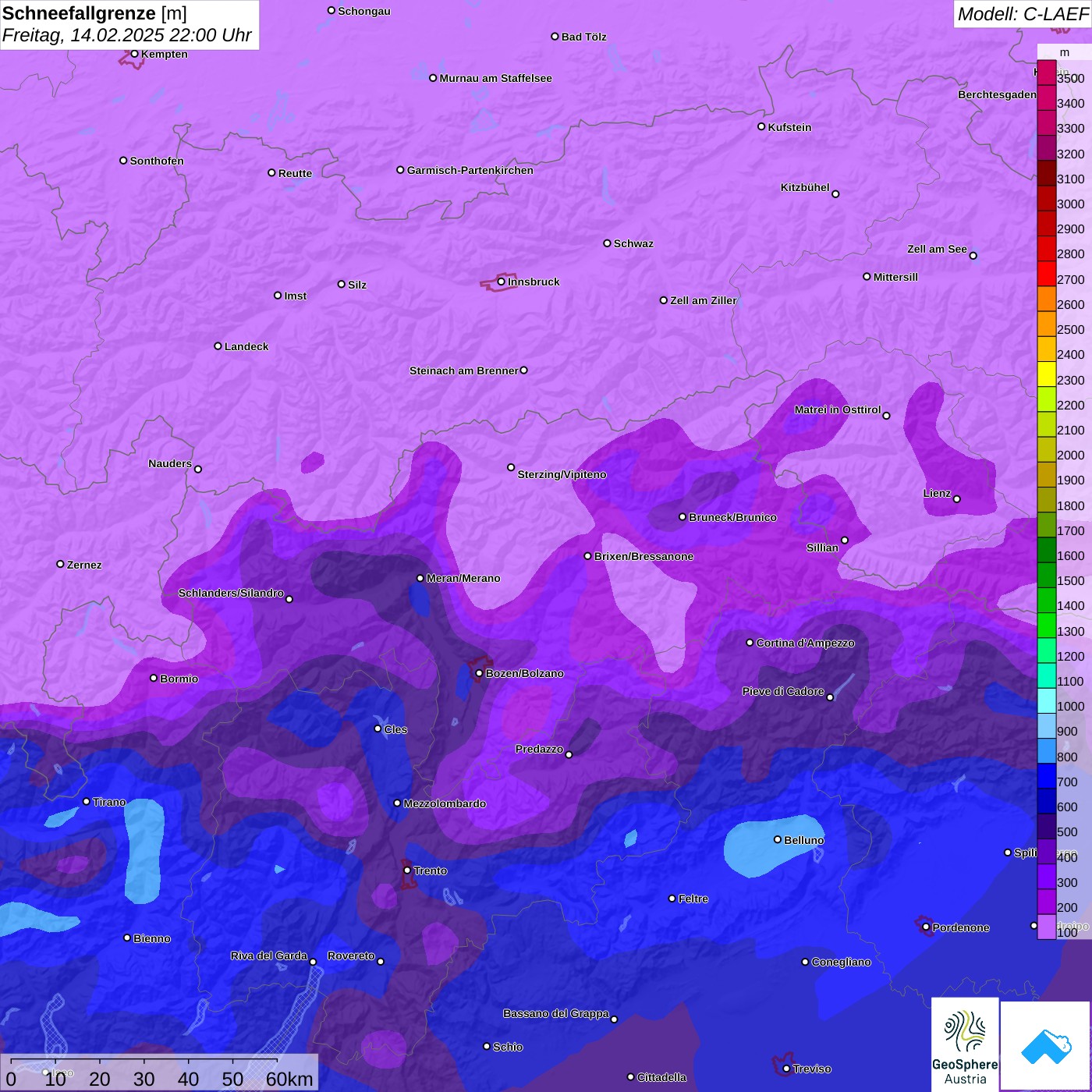Select the Innsbruck city marker dot

click(x=501, y=282)
